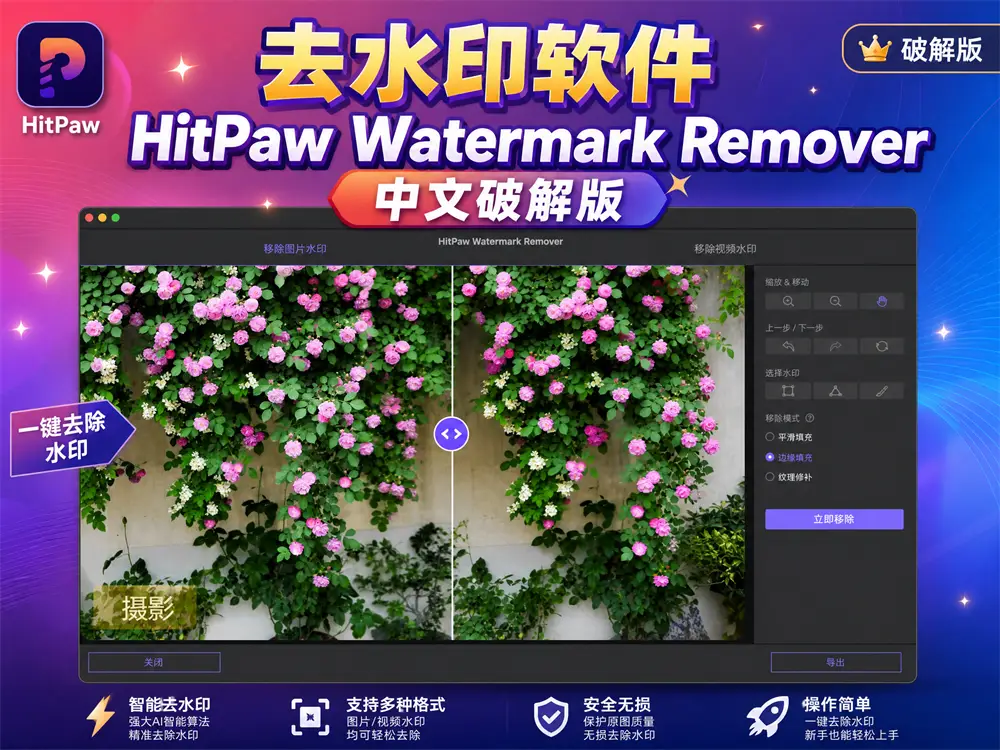Screen dimensions: 1000x750
Task: Click the before/after comparison slider handle
Action: (452, 434)
